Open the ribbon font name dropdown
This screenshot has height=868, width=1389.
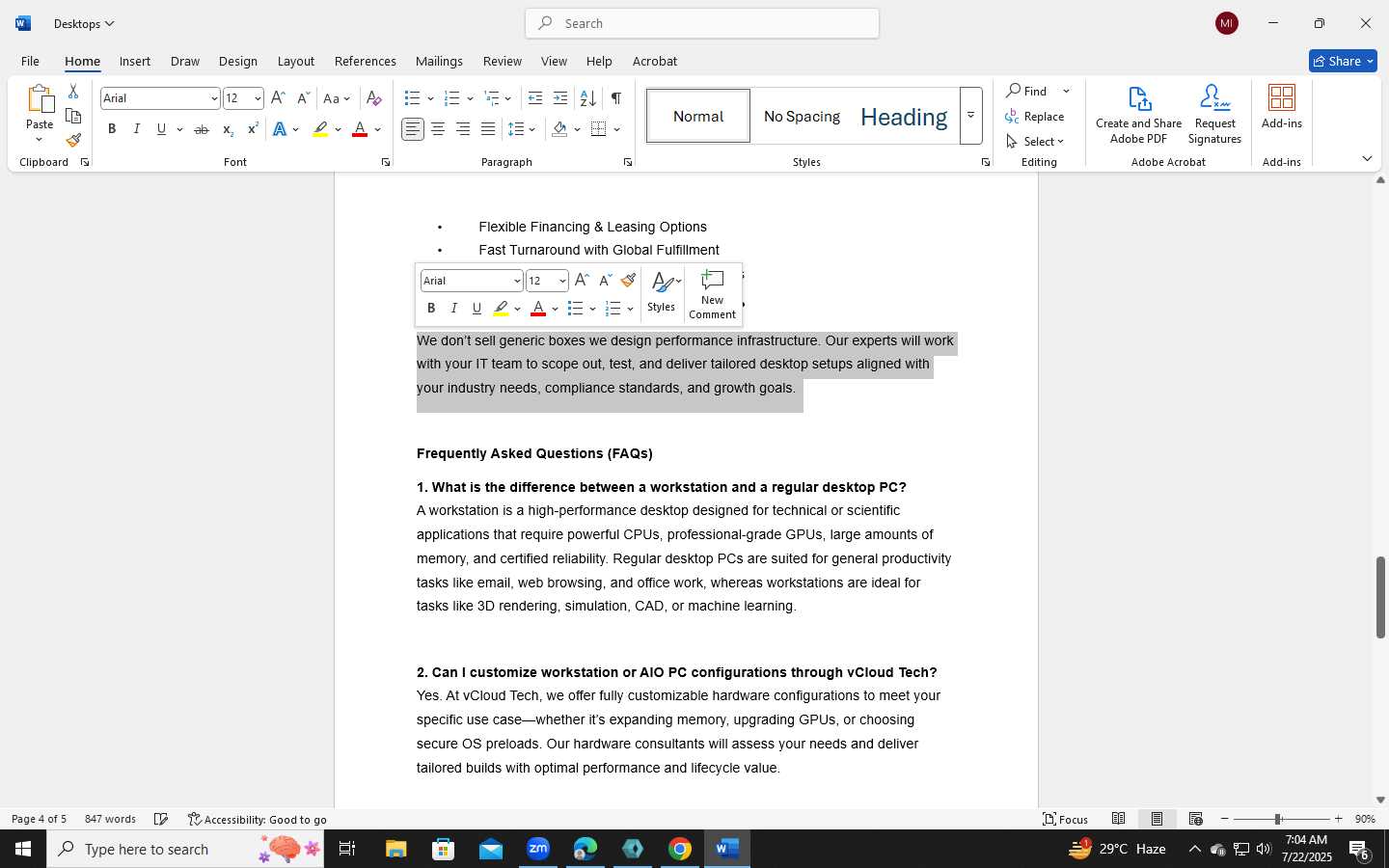point(213,98)
